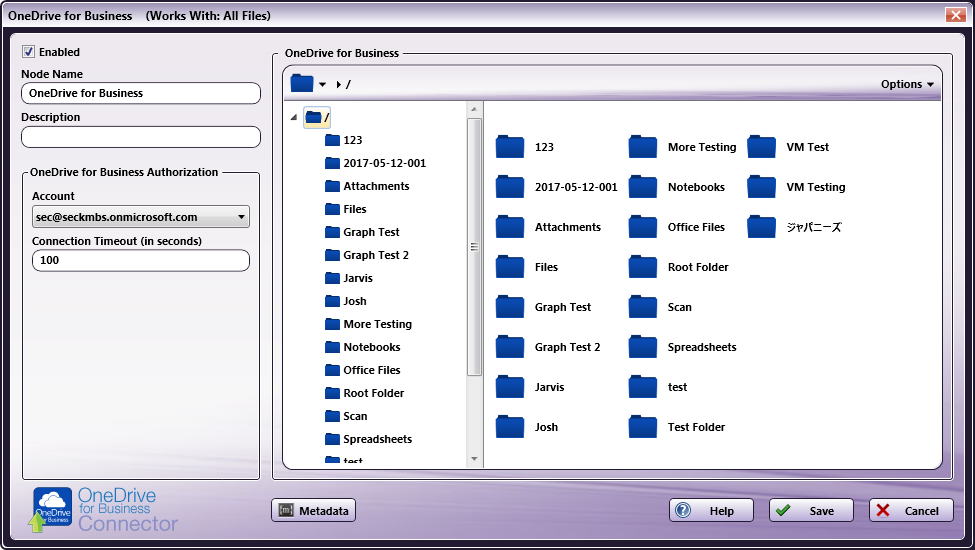Select More Testing in the tree

pos(369,324)
